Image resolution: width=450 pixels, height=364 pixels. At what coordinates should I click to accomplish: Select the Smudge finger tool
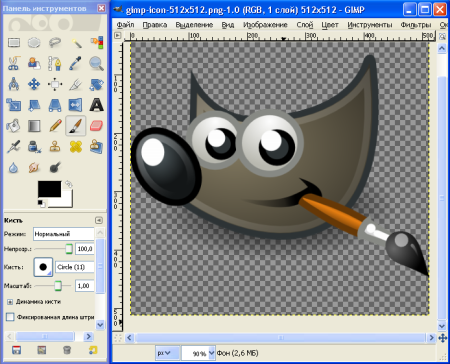tap(34, 167)
